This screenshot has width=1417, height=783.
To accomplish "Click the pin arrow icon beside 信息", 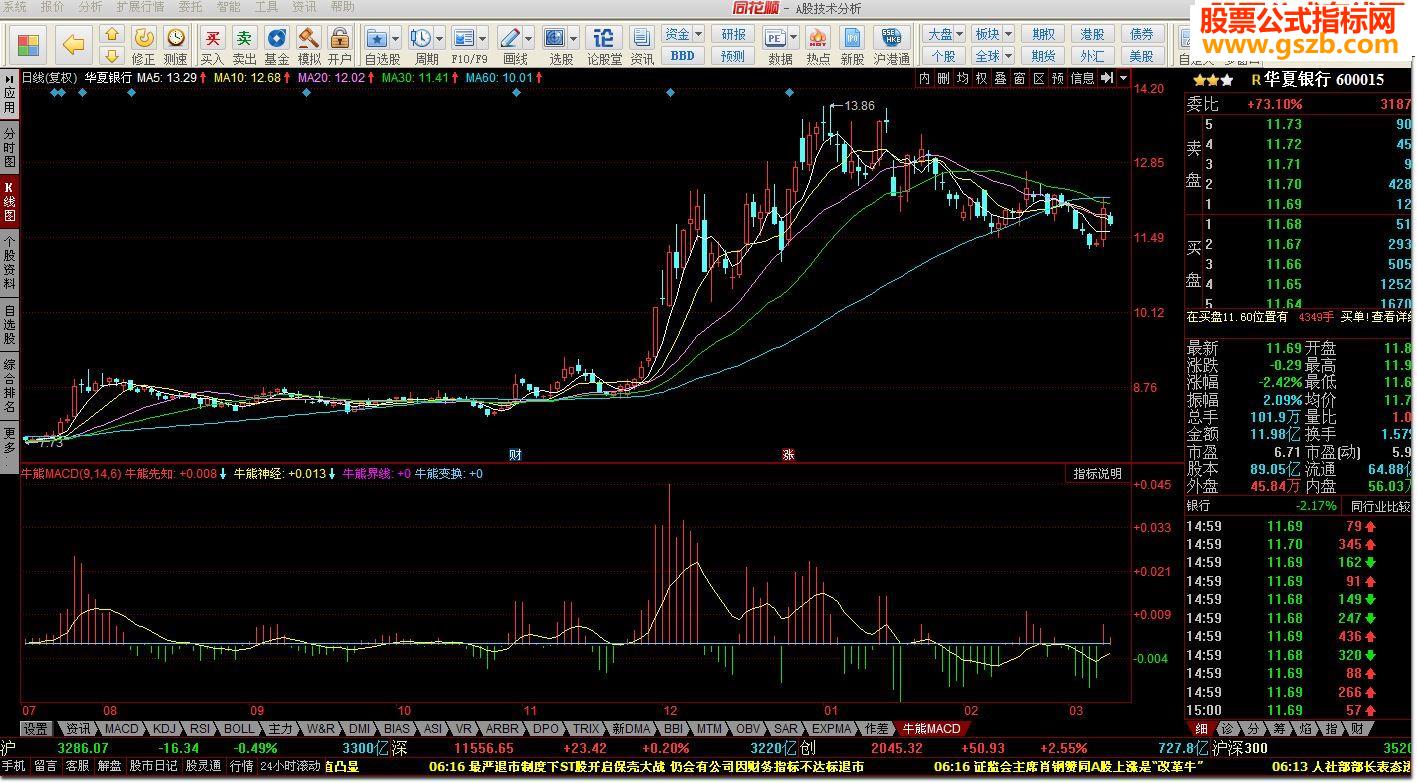I will click(x=1106, y=78).
